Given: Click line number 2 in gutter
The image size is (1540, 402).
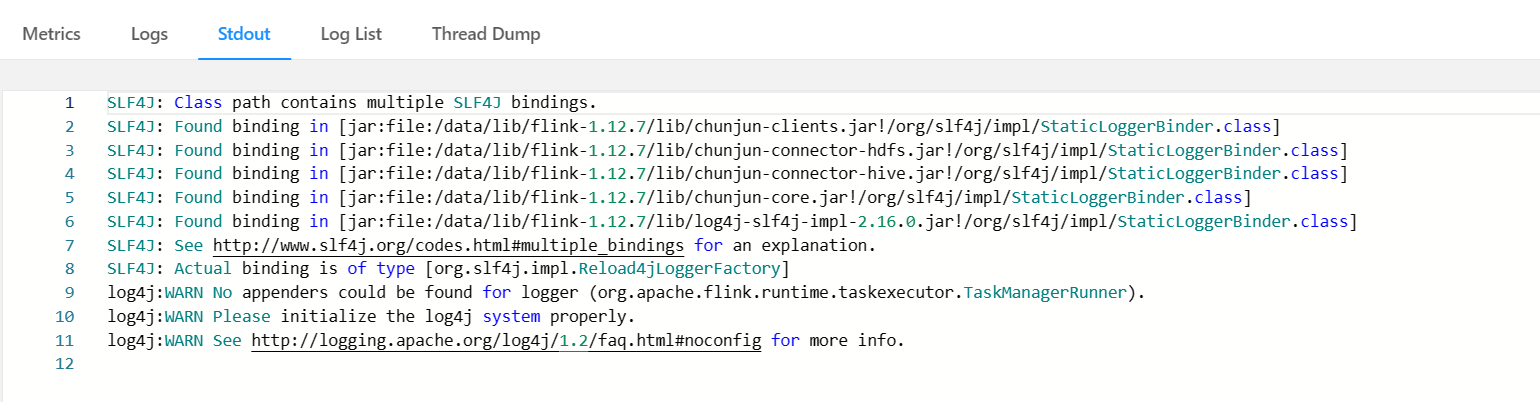Looking at the screenshot, I should pyautogui.click(x=69, y=126).
